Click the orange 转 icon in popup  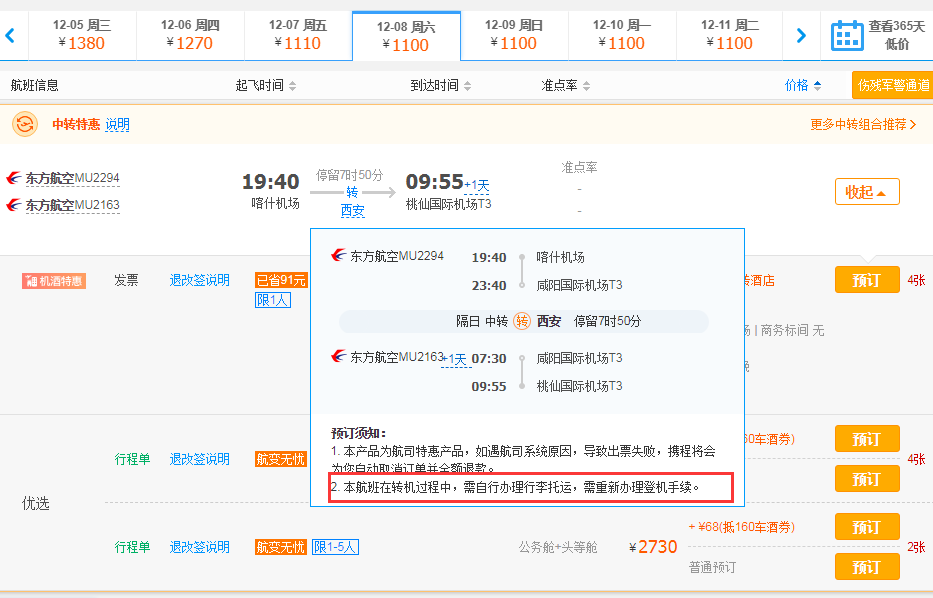pos(522,321)
